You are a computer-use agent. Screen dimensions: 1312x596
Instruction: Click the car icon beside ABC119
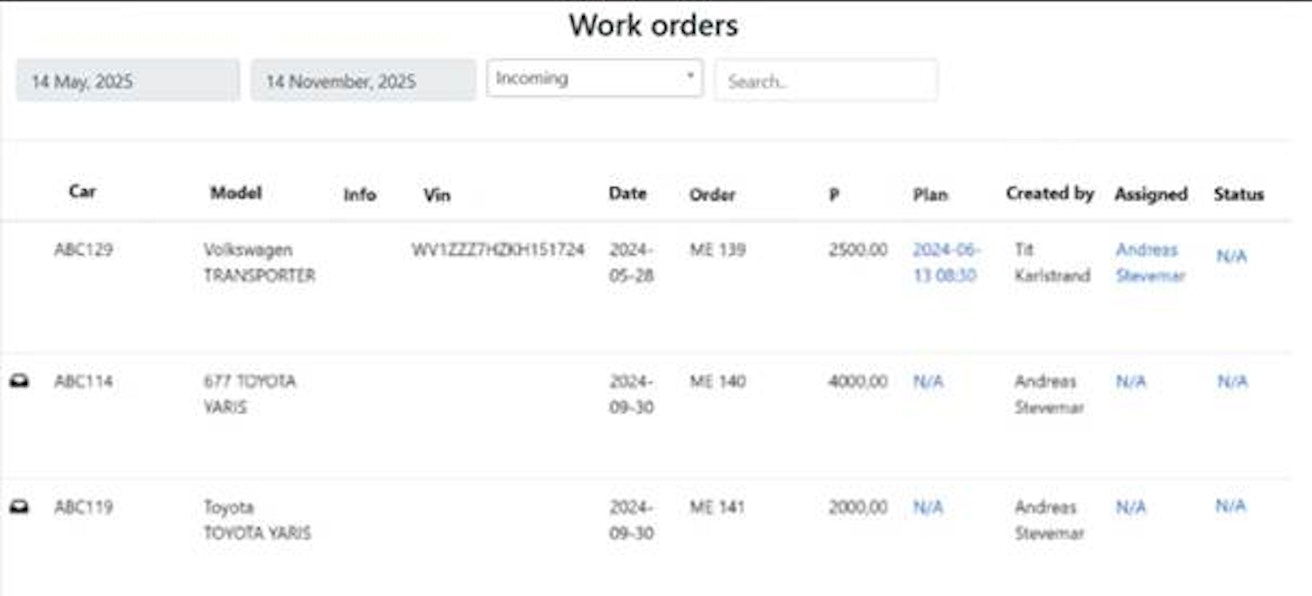tap(19, 506)
